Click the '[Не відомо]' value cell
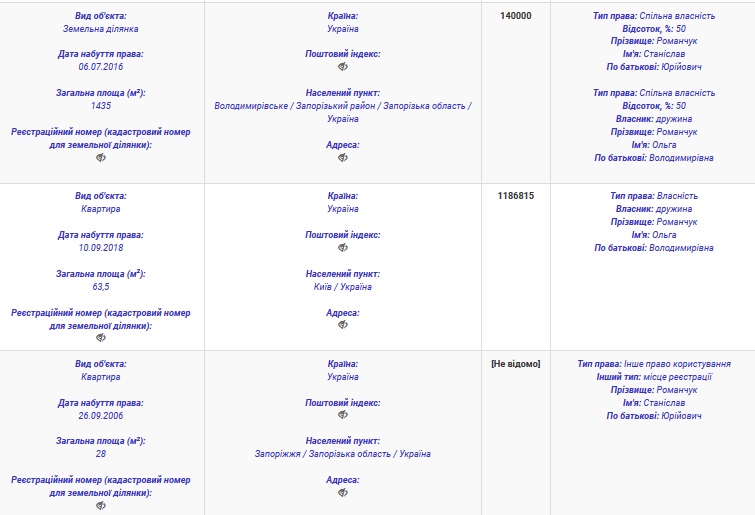 tap(515, 364)
